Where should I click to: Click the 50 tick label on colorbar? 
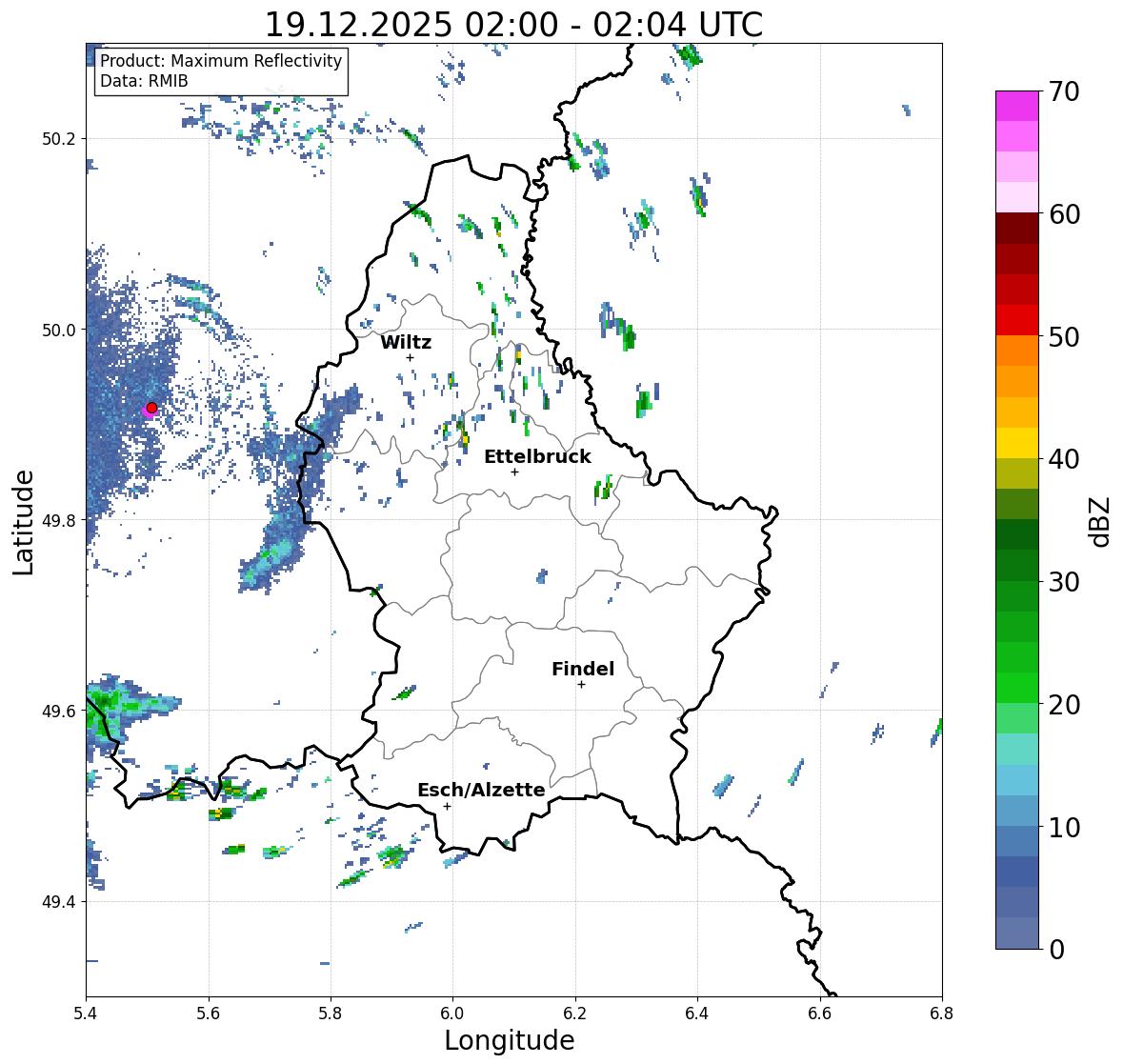[1064, 336]
